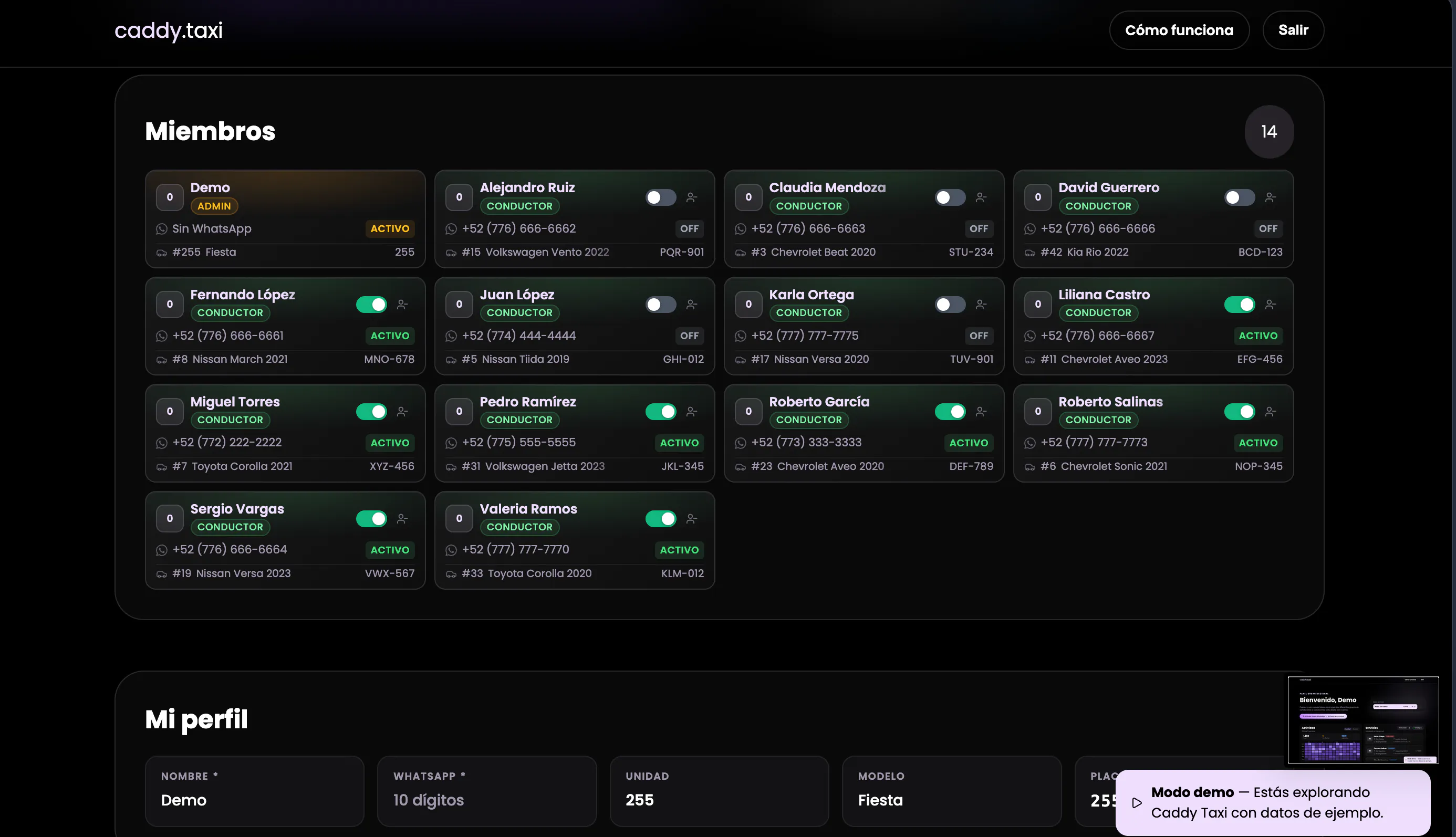The width and height of the screenshot is (1456, 837).
Task: Click plate number PQR-901
Action: [x=681, y=253]
